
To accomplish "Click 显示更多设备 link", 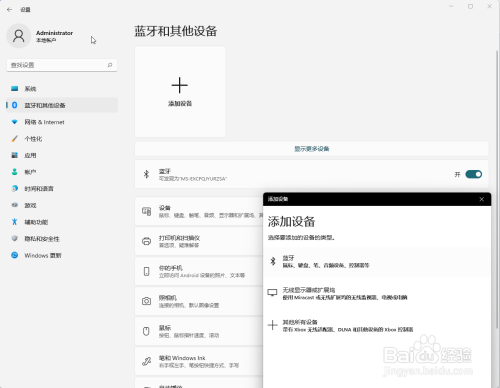I will coord(312,149).
